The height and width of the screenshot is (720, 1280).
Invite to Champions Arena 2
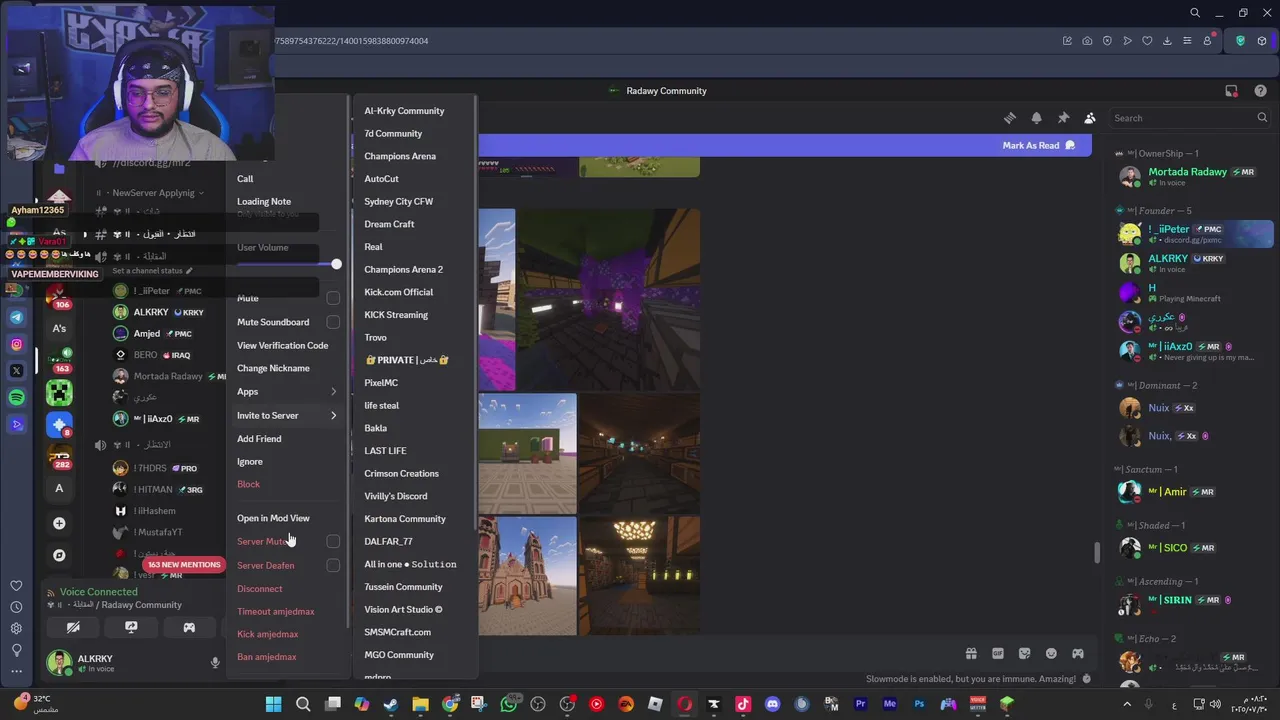403,269
